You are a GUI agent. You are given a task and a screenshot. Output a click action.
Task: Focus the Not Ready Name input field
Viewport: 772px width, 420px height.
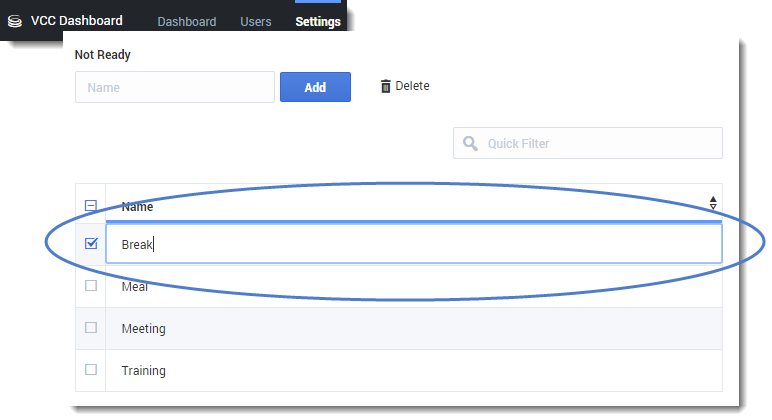(x=175, y=87)
